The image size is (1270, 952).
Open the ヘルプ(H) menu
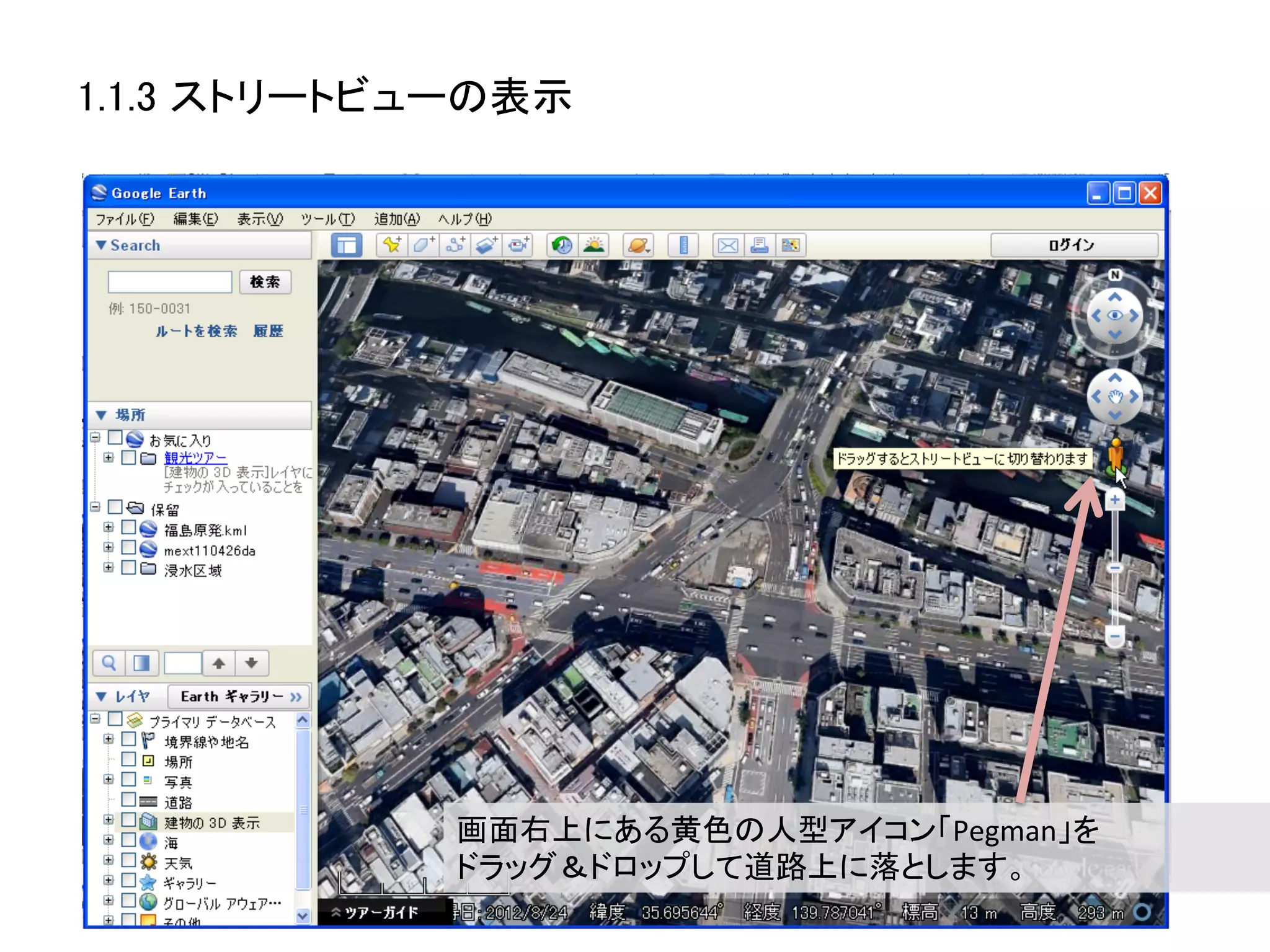pos(465,219)
